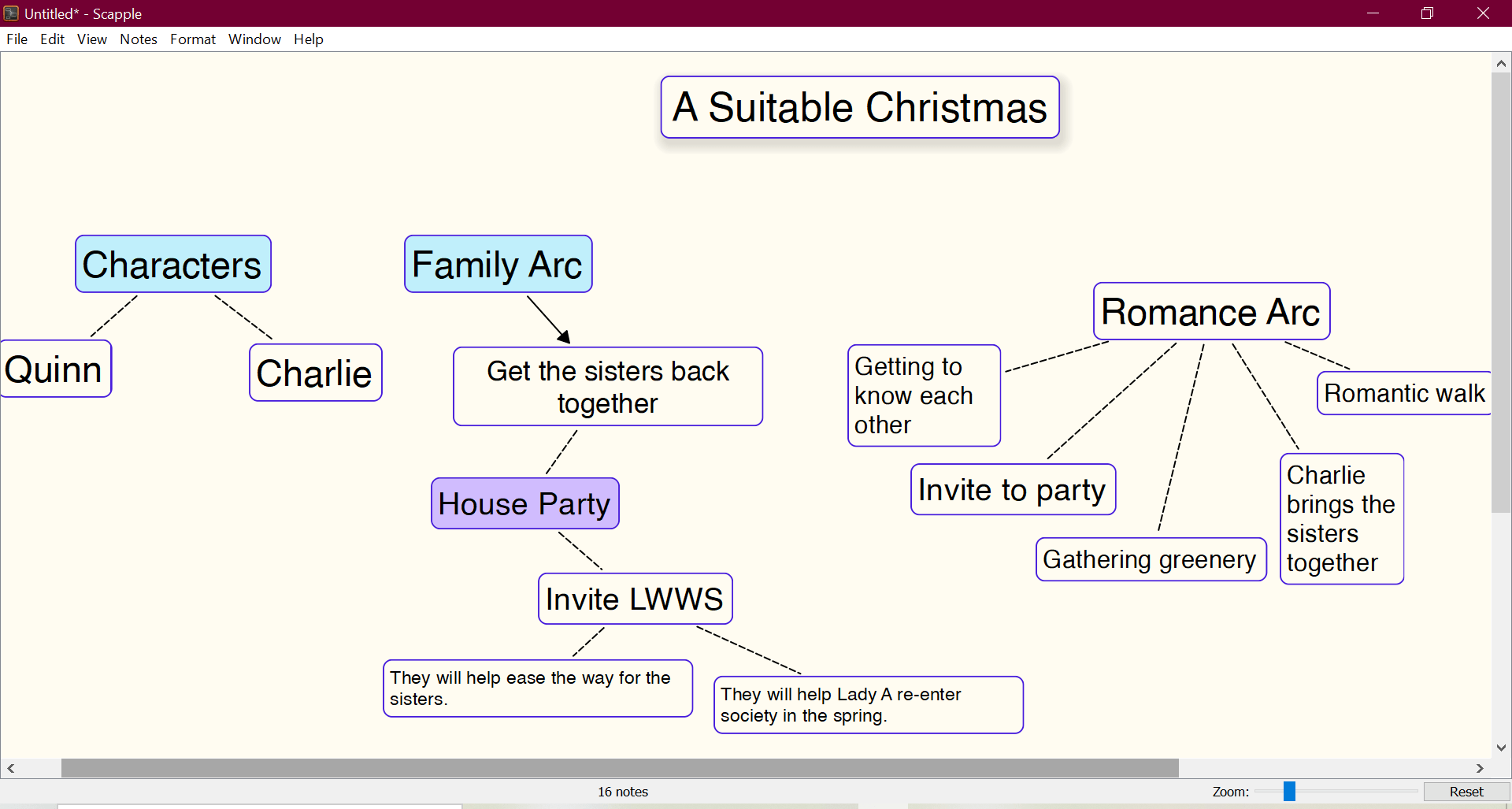1512x809 pixels.
Task: Open the Format menu
Action: pyautogui.click(x=193, y=39)
